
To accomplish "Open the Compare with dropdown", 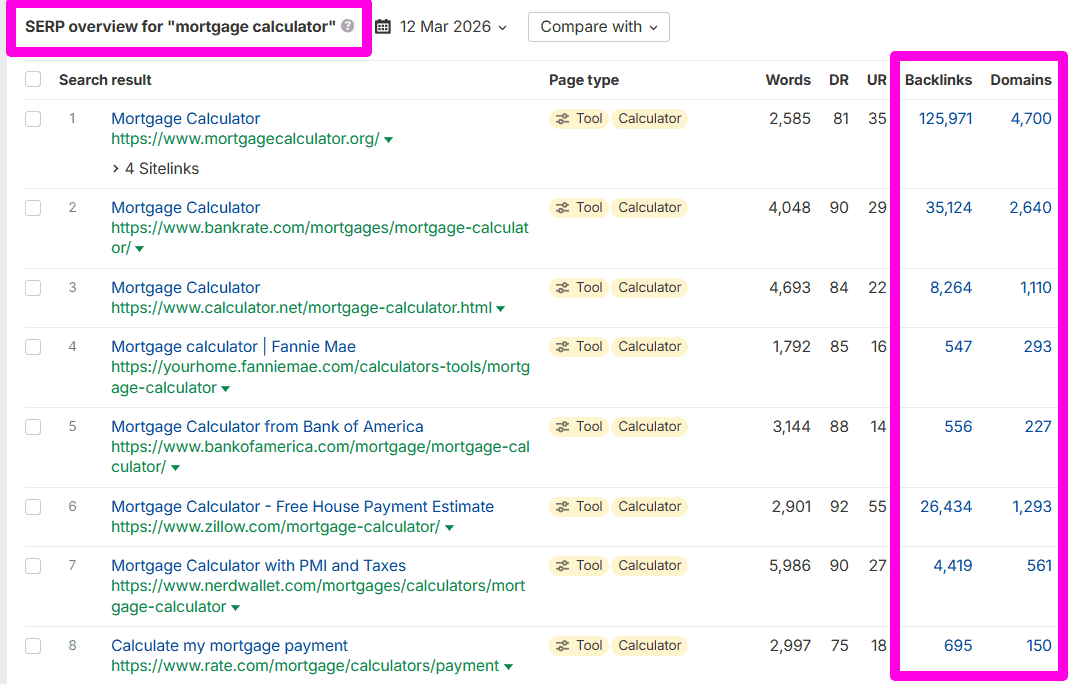I will click(599, 27).
